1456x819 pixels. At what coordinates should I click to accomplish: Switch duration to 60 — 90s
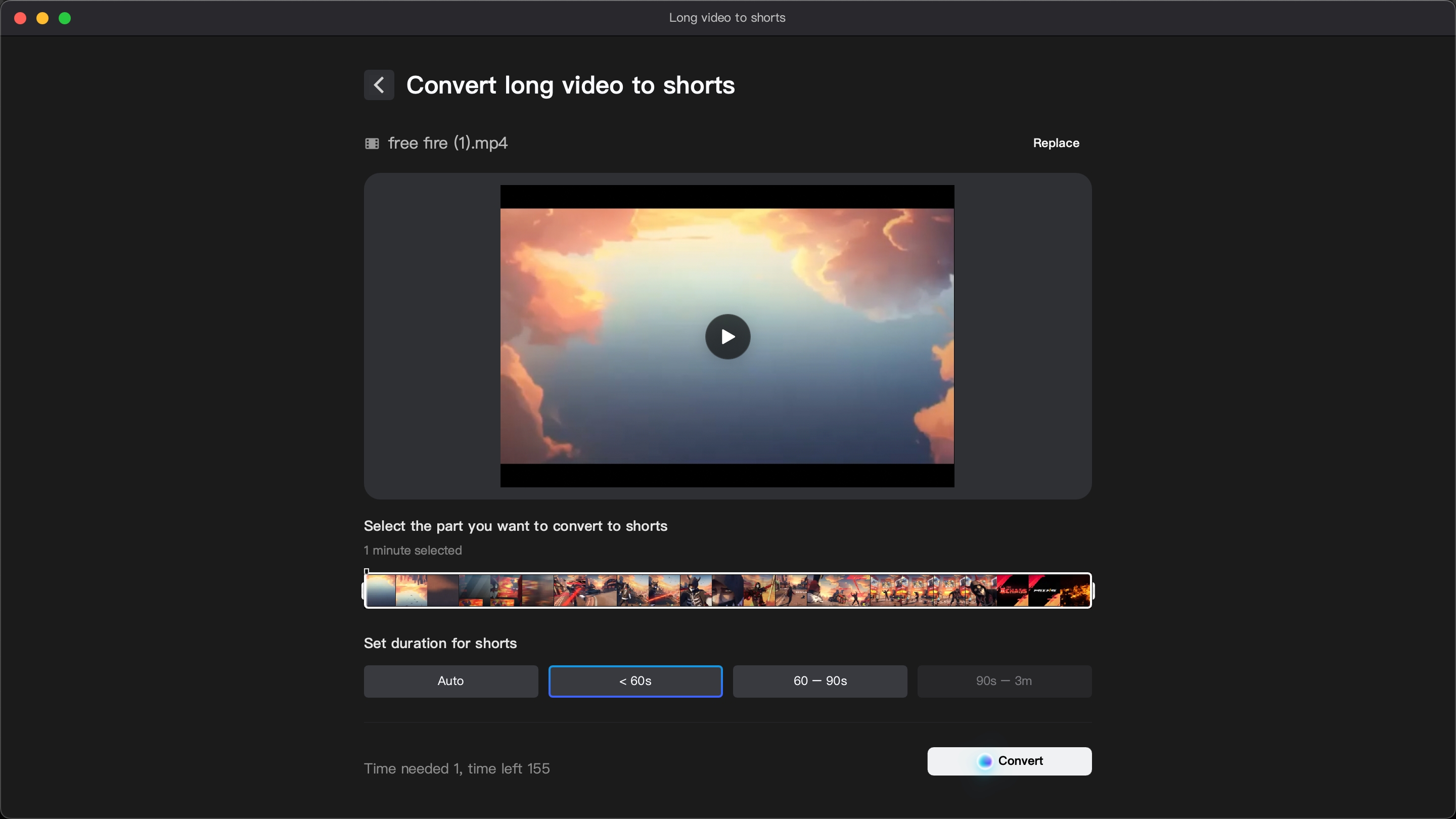coord(820,681)
